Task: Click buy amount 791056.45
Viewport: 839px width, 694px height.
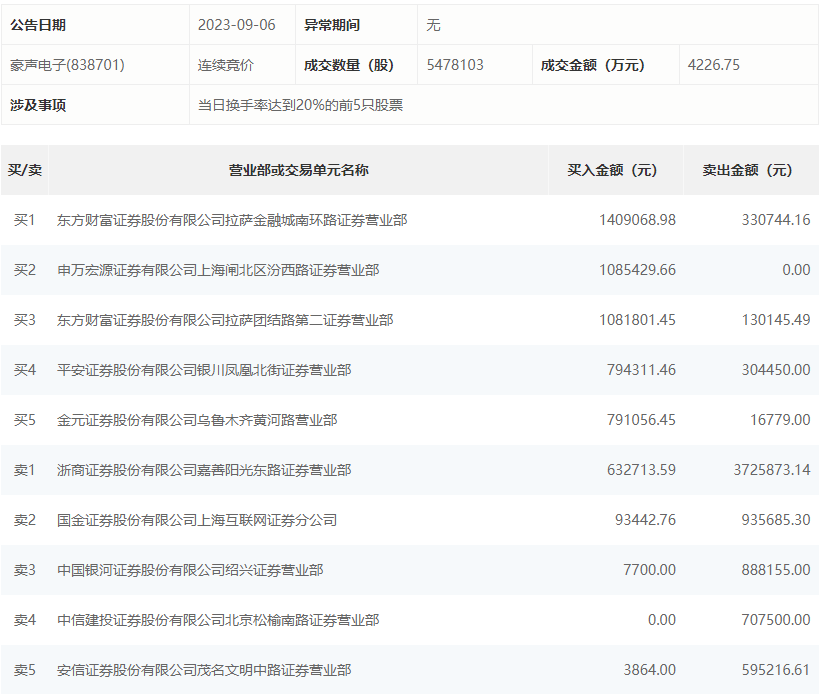Action: [x=641, y=420]
